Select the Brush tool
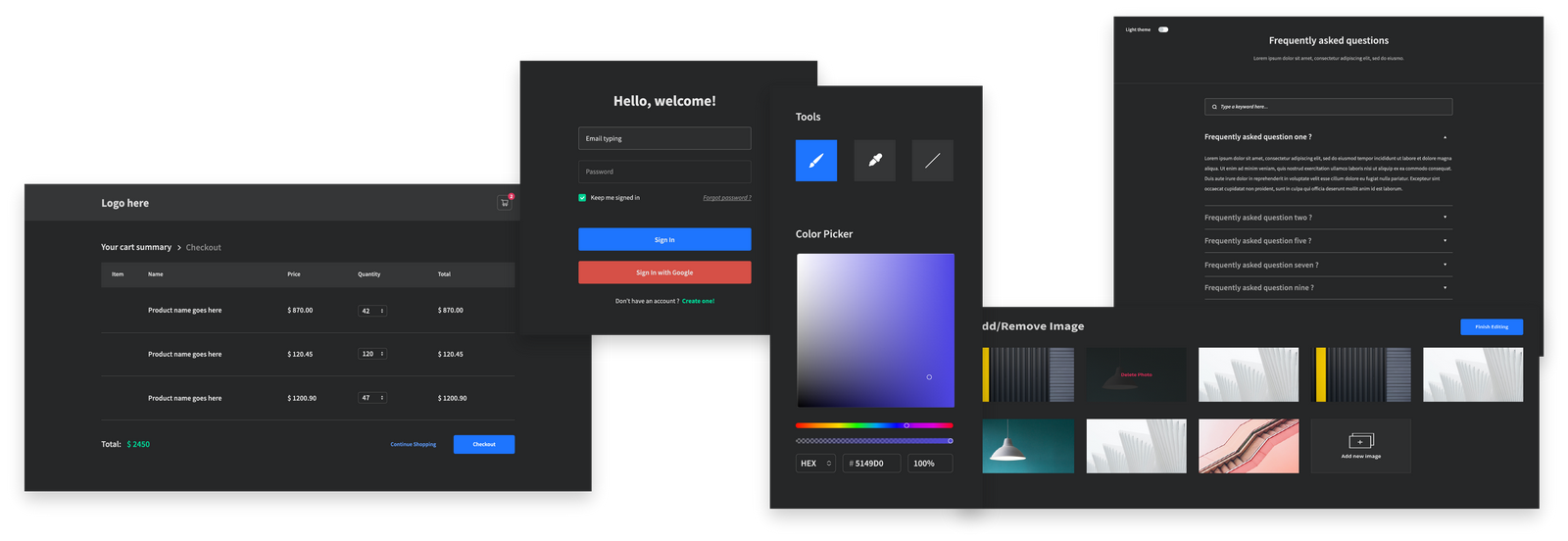Screen dimensions: 1568x541 click(x=815, y=161)
